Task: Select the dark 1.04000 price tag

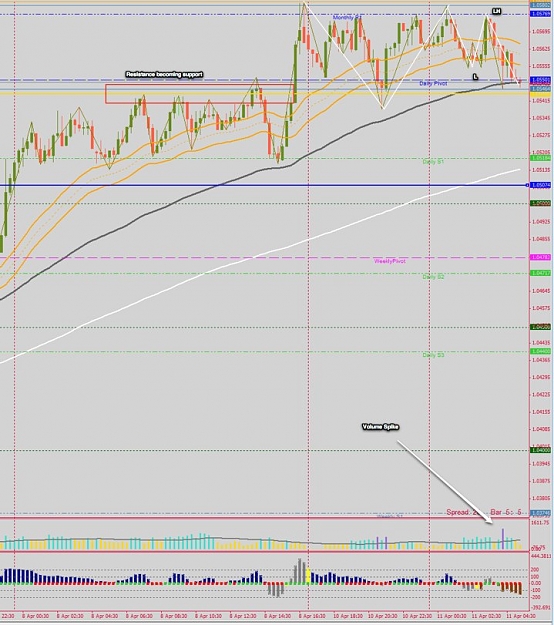Action: 541,450
